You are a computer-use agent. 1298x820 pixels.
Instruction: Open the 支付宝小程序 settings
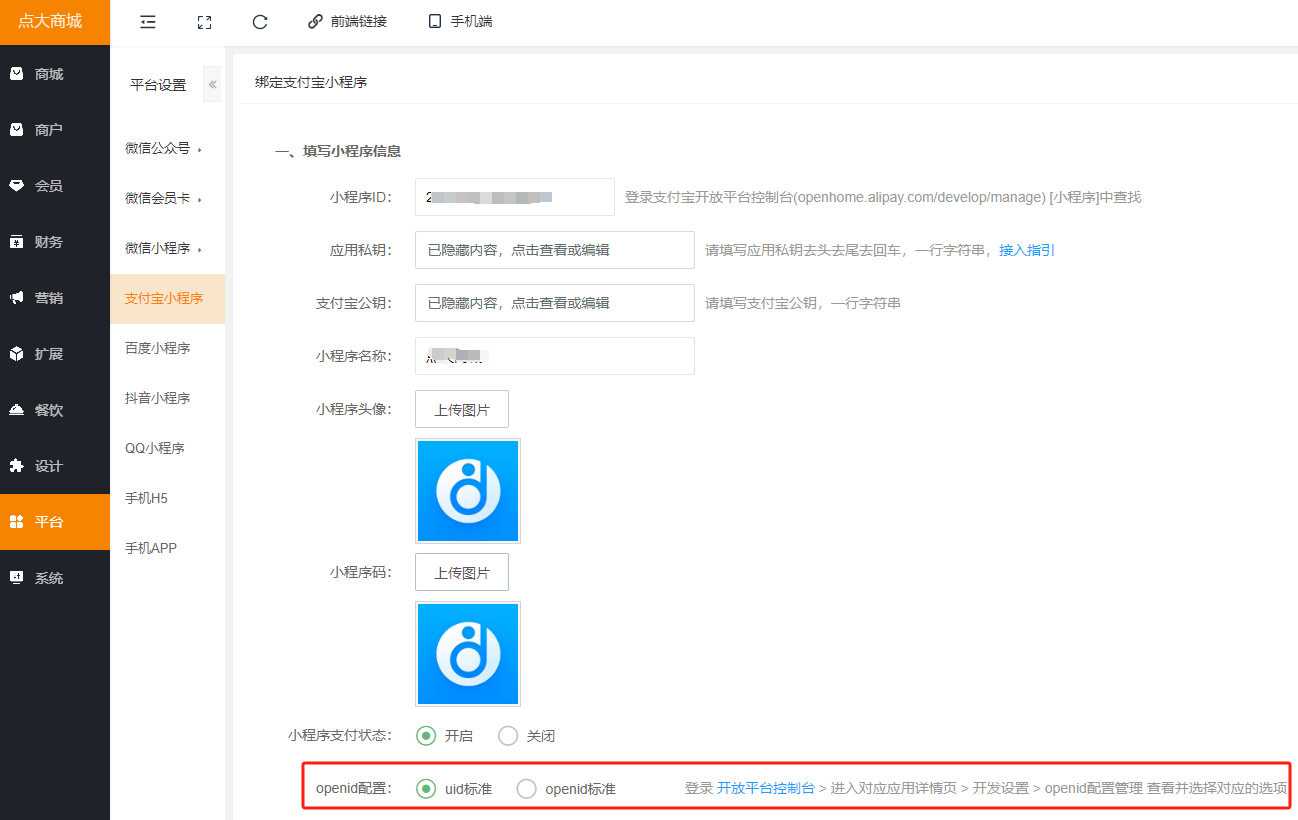click(x=167, y=298)
